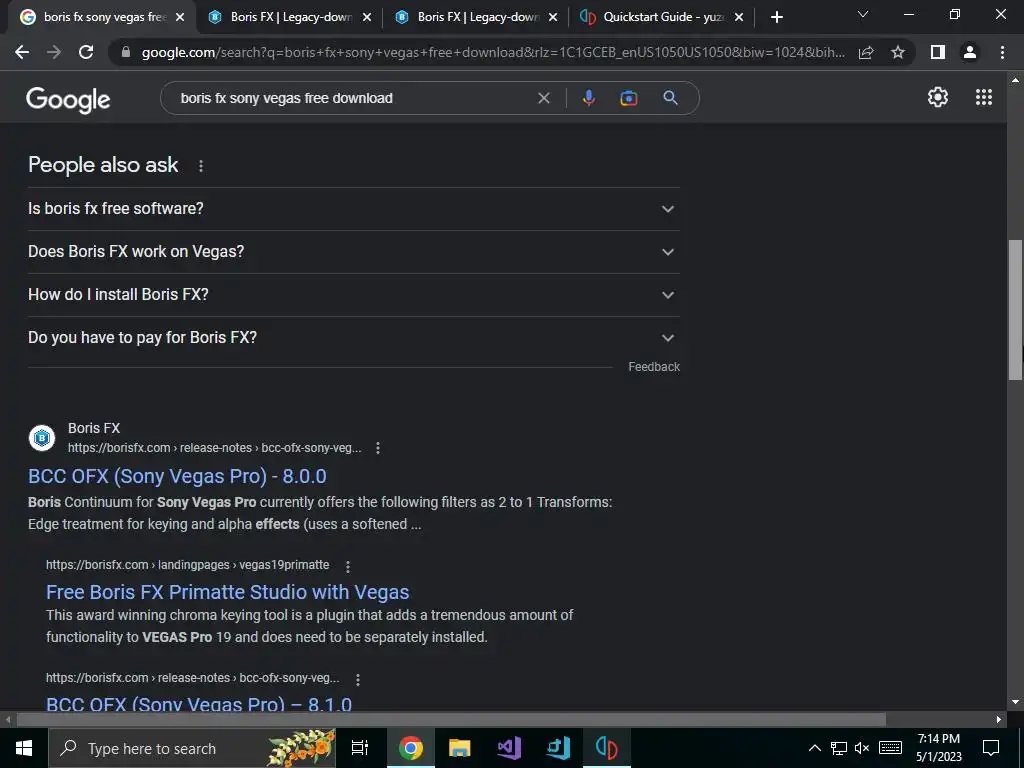Screen dimensions: 1024x768
Task: Clear the Google search box text
Action: pos(543,98)
